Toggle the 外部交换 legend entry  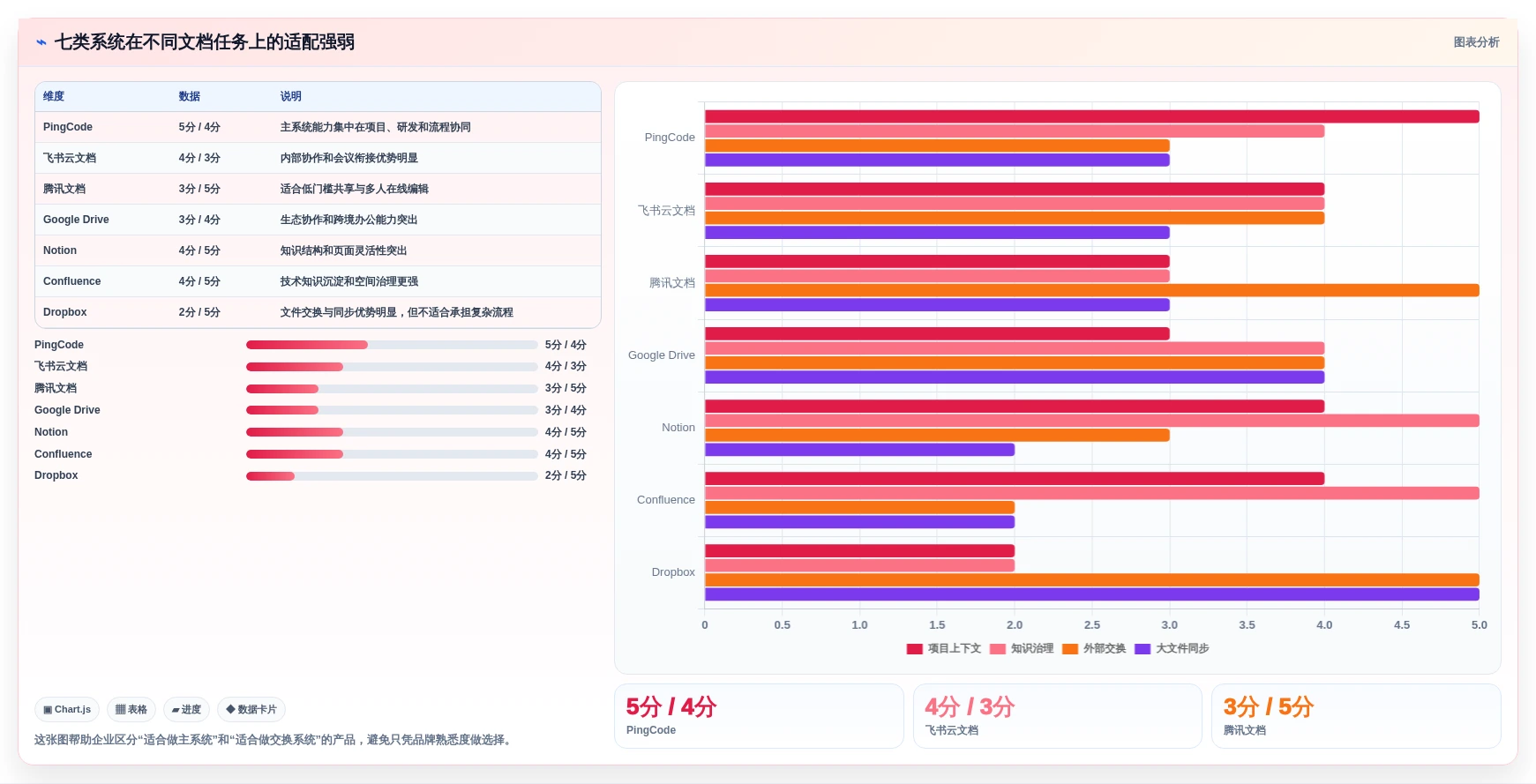pyautogui.click(x=1094, y=649)
